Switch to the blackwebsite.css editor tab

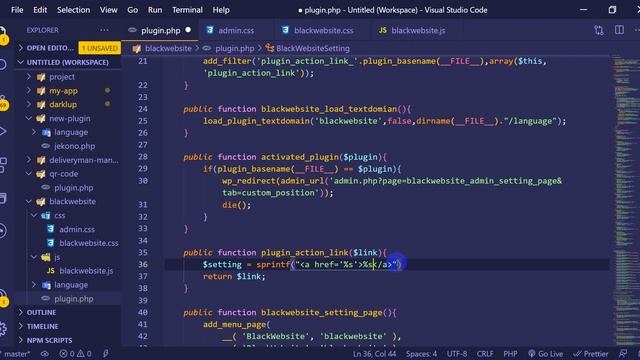[323, 30]
